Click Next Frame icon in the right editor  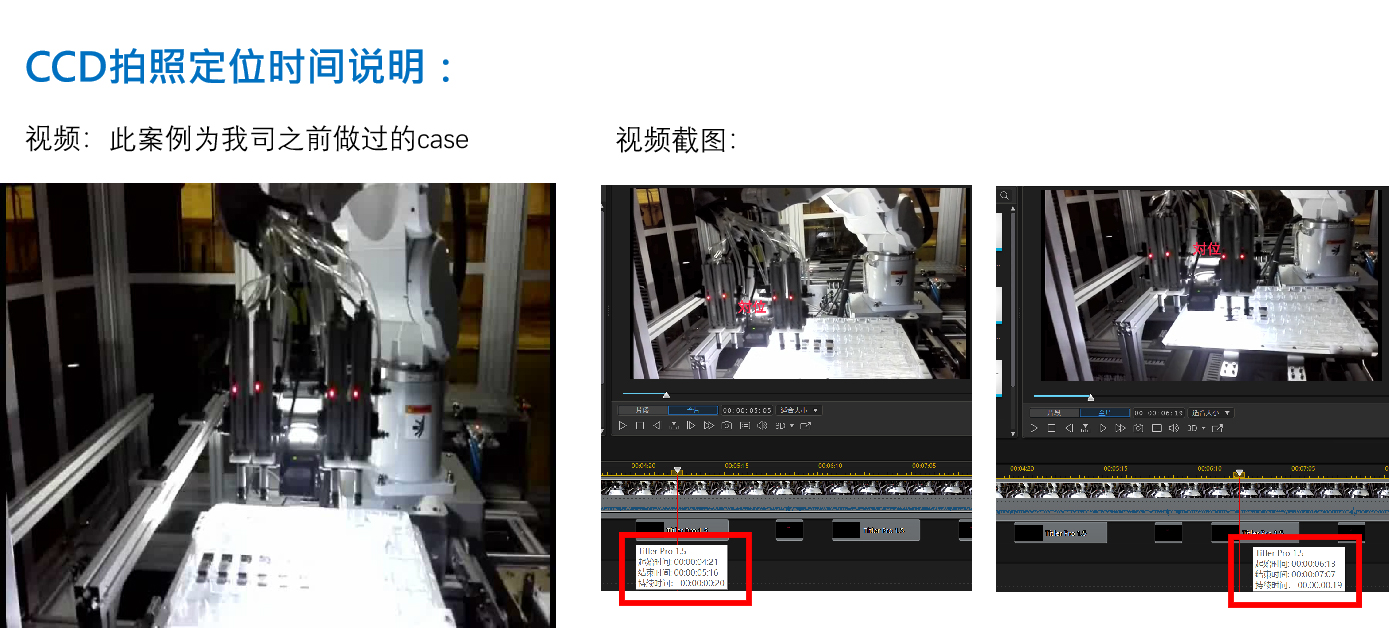pyautogui.click(x=1103, y=428)
